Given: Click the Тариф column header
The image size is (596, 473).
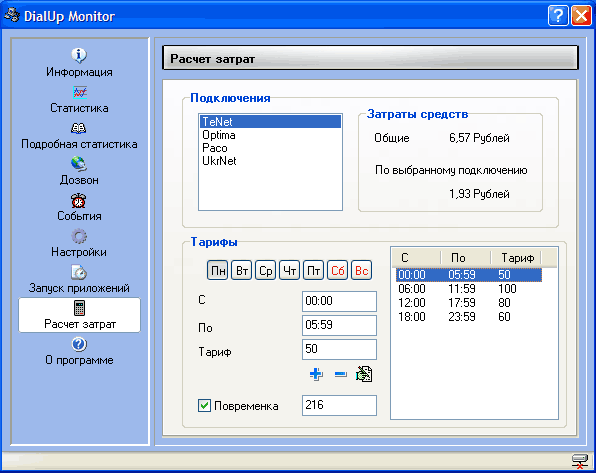Looking at the screenshot, I should tap(516, 258).
